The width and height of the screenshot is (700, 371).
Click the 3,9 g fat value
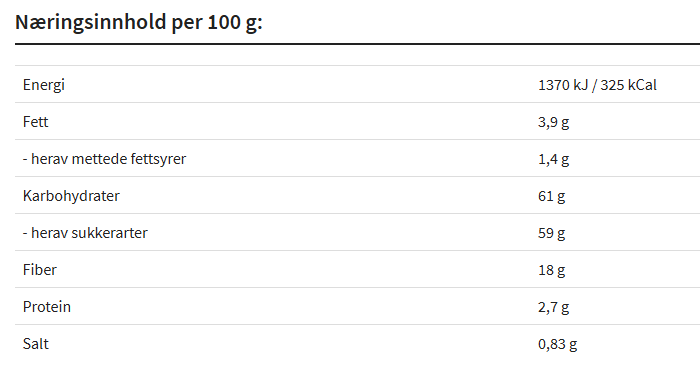(x=554, y=122)
